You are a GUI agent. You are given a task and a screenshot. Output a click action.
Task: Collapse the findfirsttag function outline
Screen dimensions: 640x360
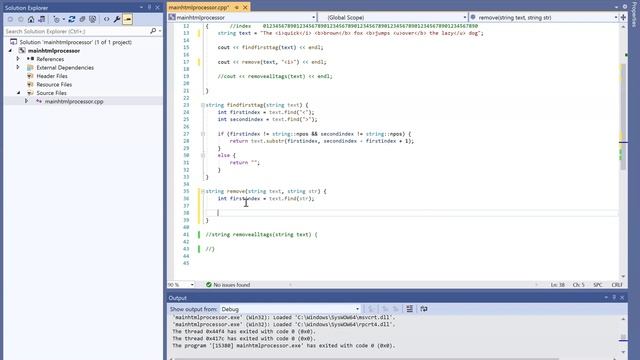(x=203, y=105)
